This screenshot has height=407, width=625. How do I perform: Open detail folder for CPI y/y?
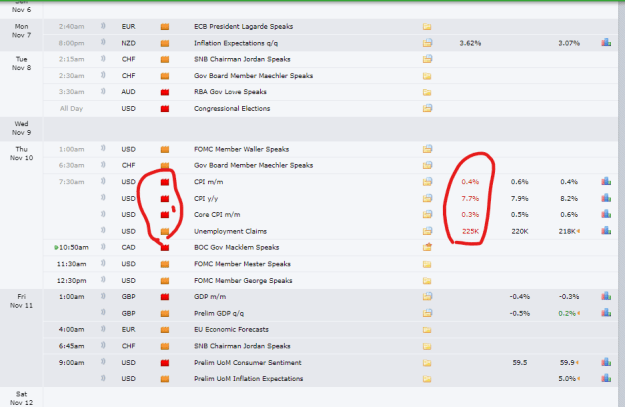(x=427, y=198)
